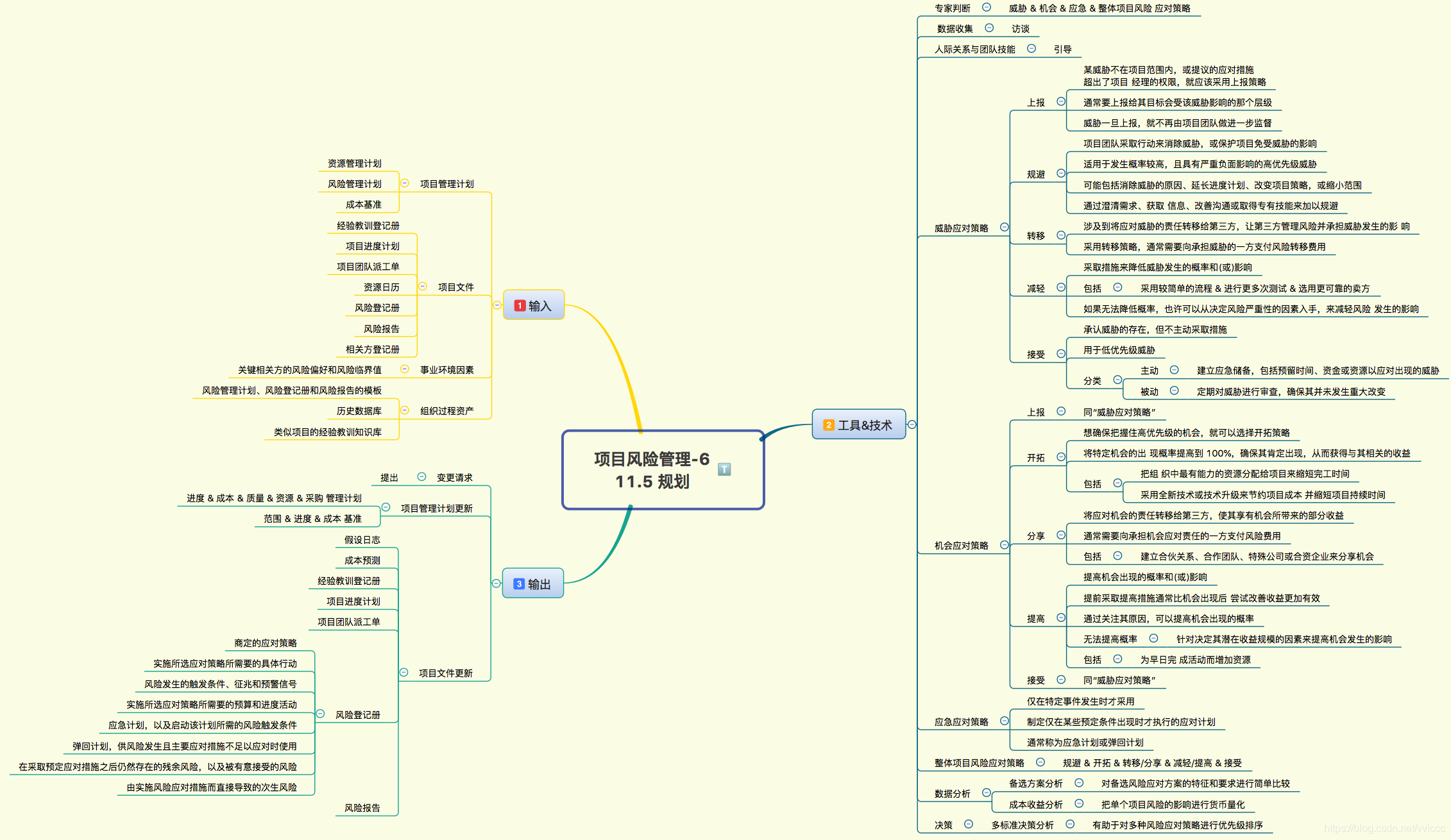This screenshot has width=1451, height=840.
Task: Collapse the 变更请求 node
Action: tap(421, 476)
